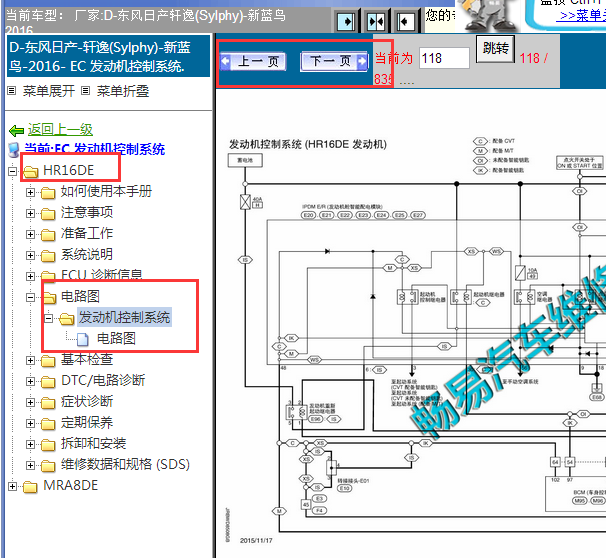
Task: Expand the 症状诊断 node
Action: [30, 403]
